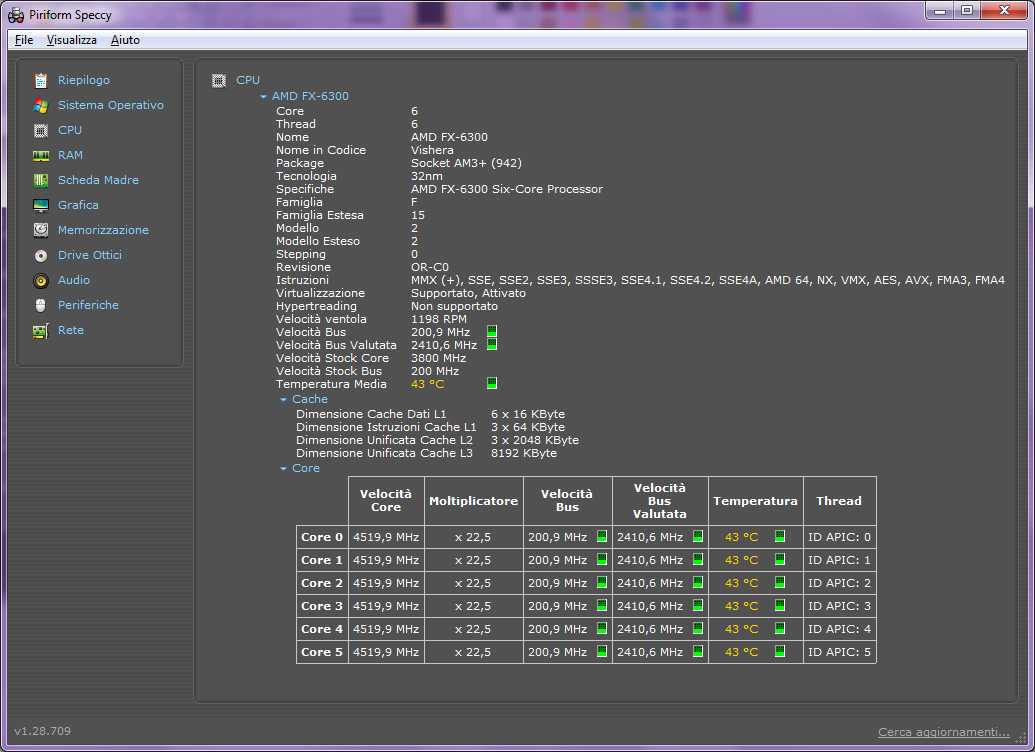Click the Thread column header

point(839,501)
